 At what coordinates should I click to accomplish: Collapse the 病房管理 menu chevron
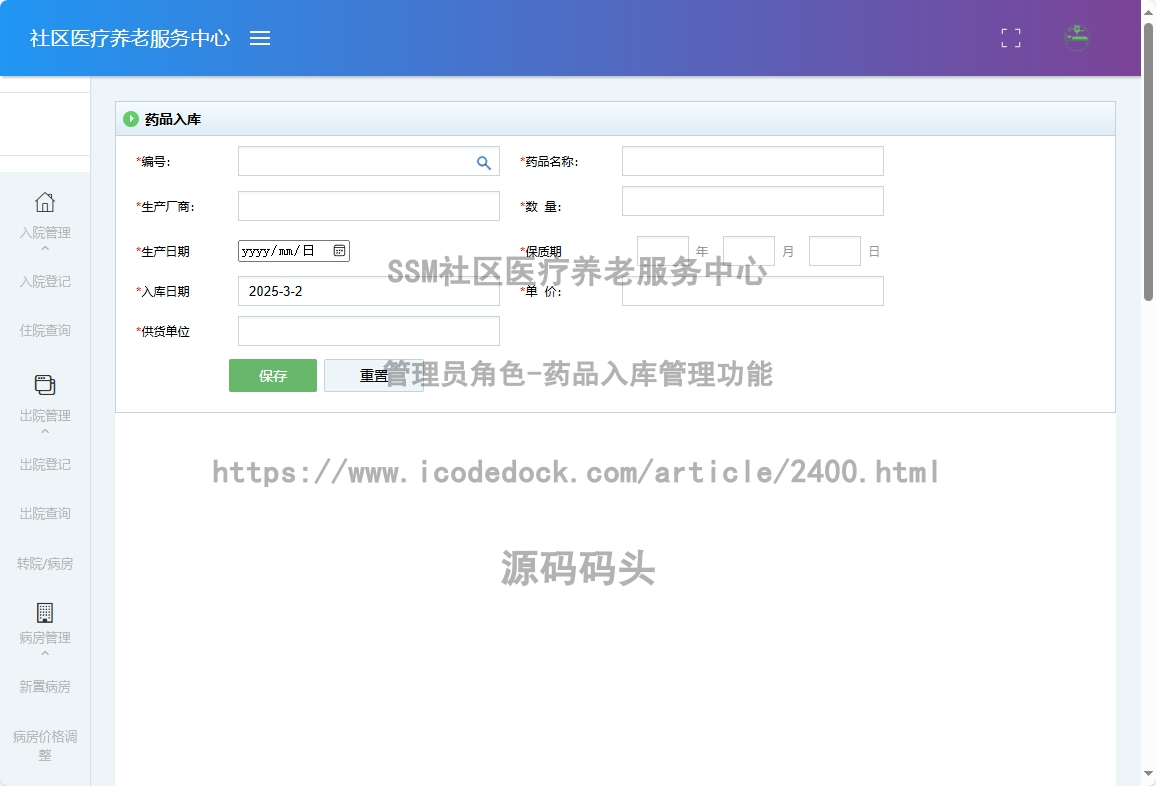(x=45, y=654)
